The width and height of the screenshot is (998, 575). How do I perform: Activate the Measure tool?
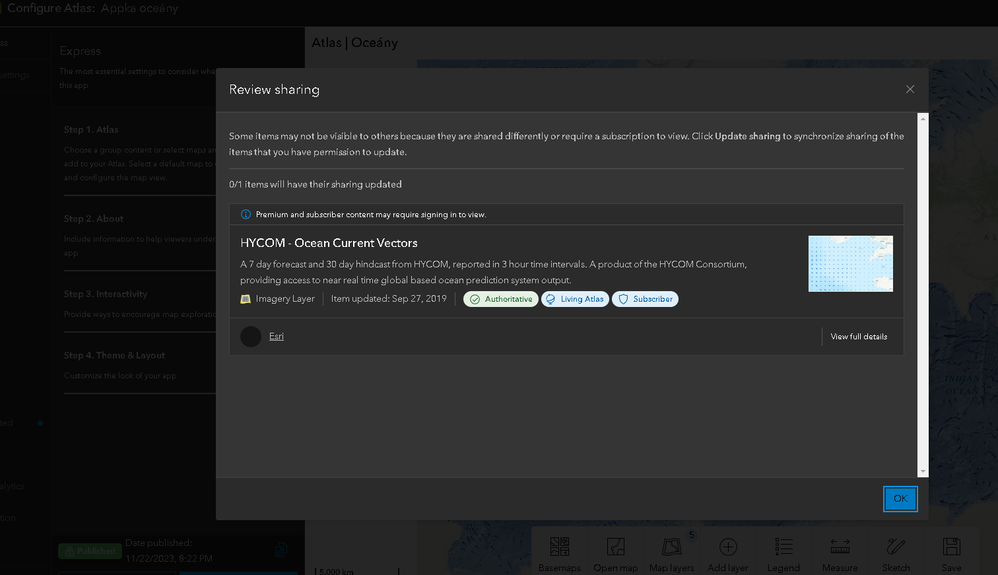(x=840, y=554)
